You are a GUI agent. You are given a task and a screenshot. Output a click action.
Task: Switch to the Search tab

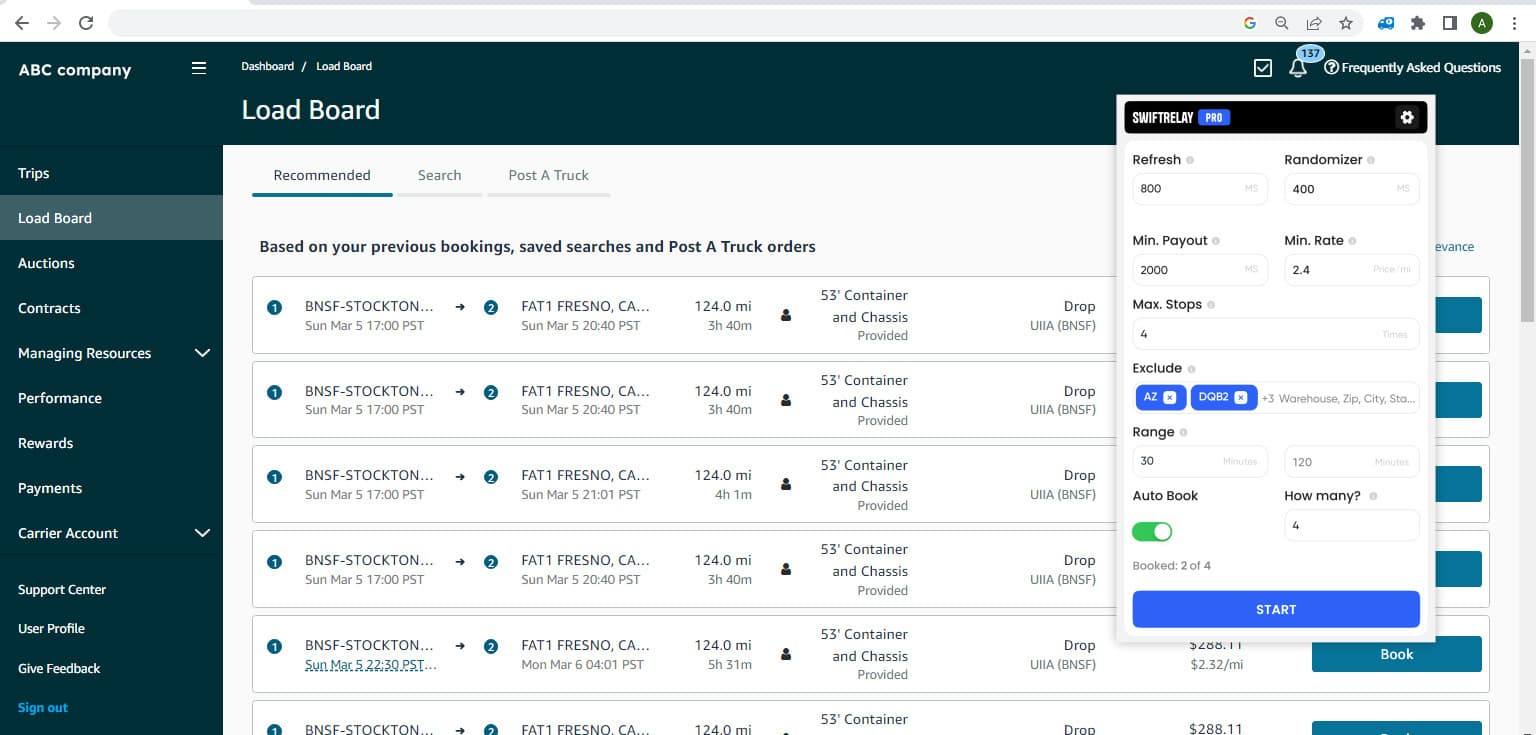pos(439,175)
